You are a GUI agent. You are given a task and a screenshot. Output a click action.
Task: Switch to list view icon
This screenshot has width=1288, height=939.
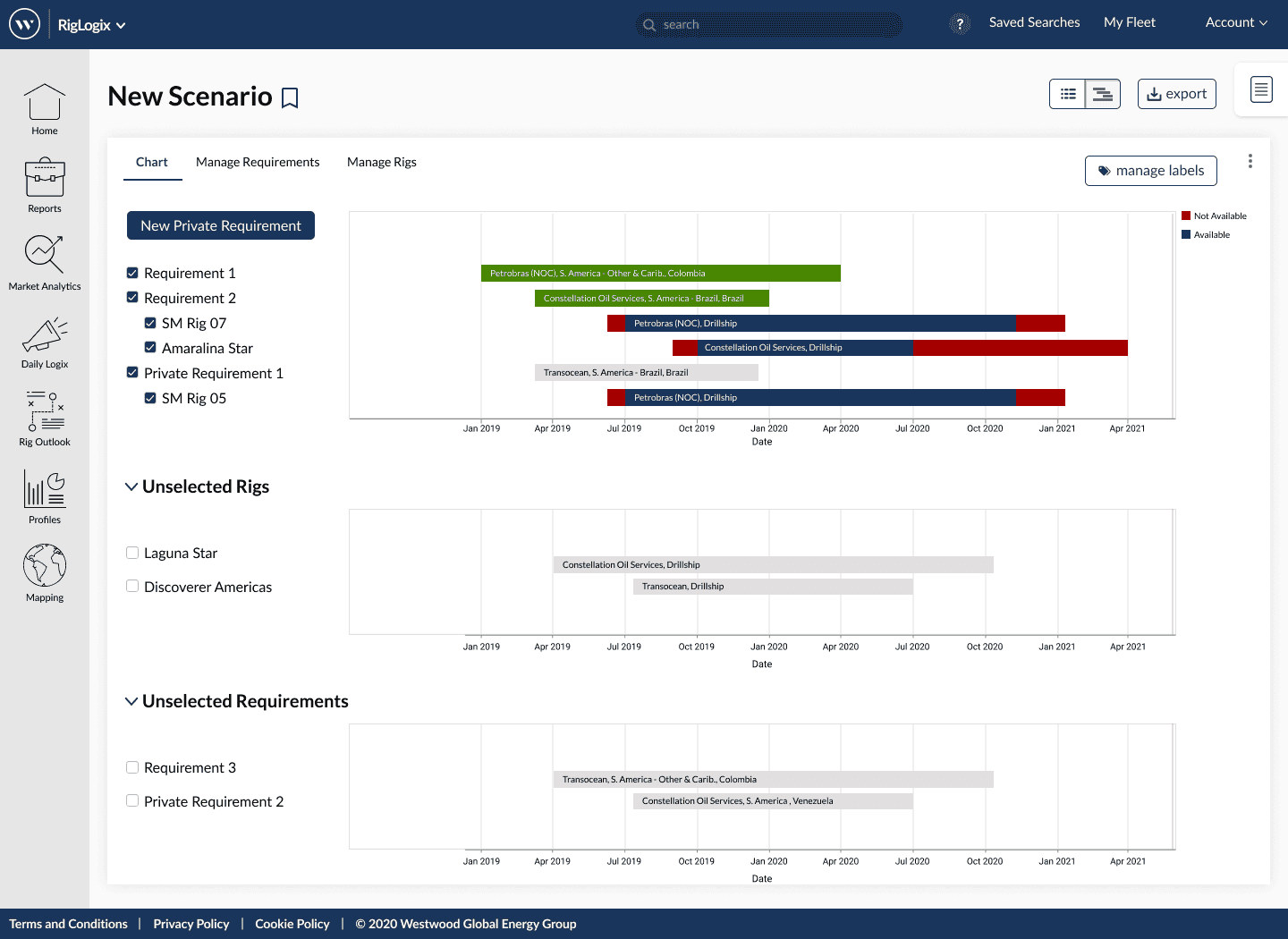click(x=1068, y=94)
